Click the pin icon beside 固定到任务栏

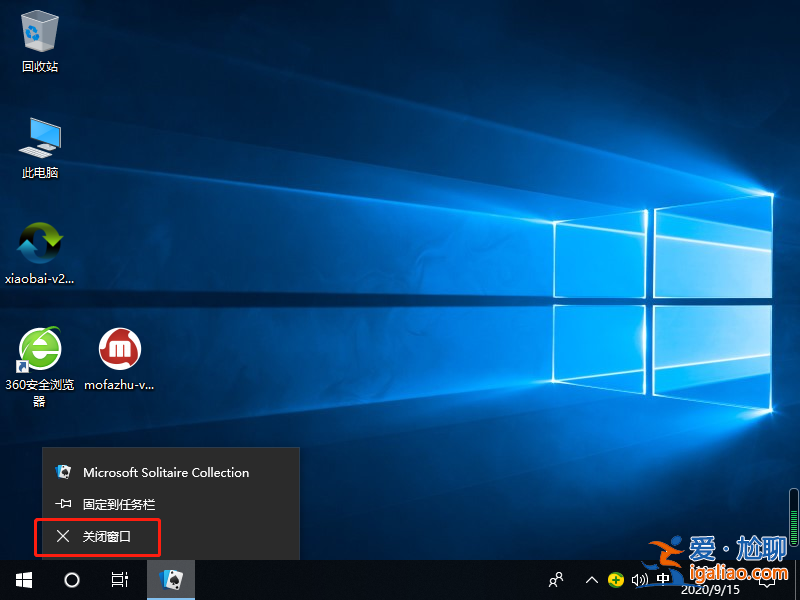(x=63, y=505)
